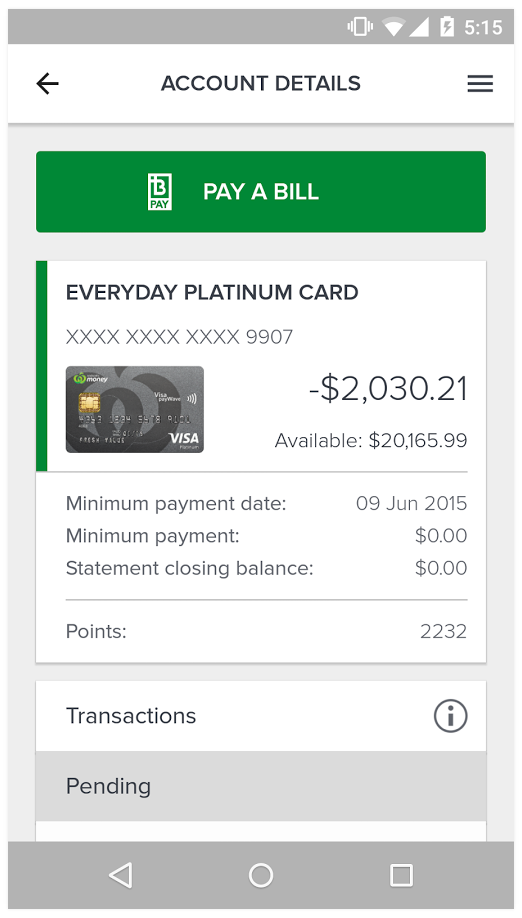Tap the Android back navigation triangle

(121, 875)
